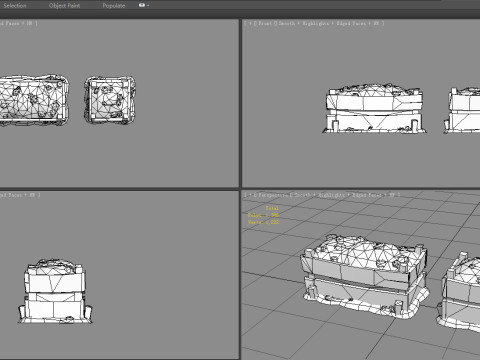
Task: Click the yellow Verts statistic text
Action: [263, 222]
